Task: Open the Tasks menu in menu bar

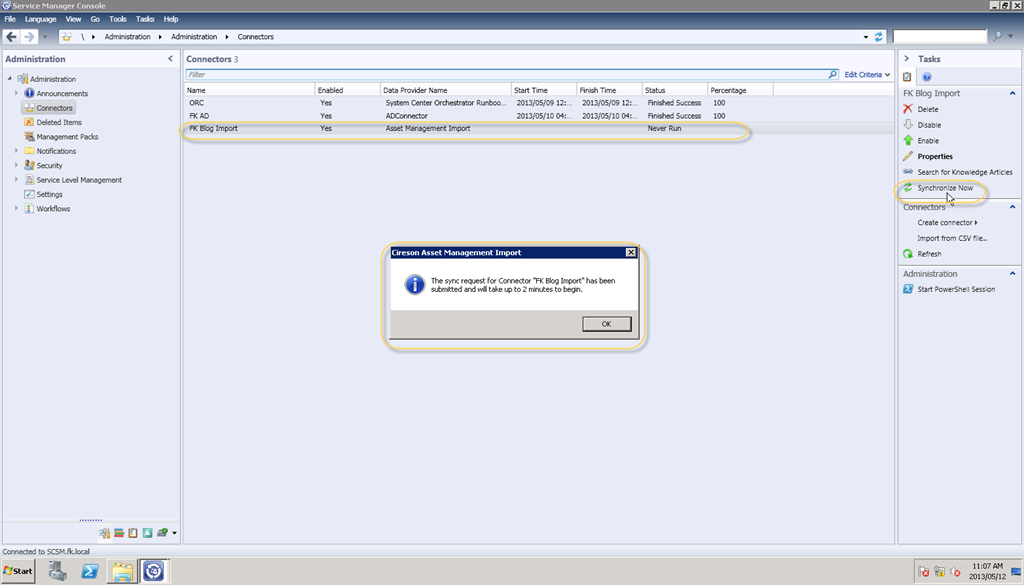Action: pyautogui.click(x=145, y=19)
